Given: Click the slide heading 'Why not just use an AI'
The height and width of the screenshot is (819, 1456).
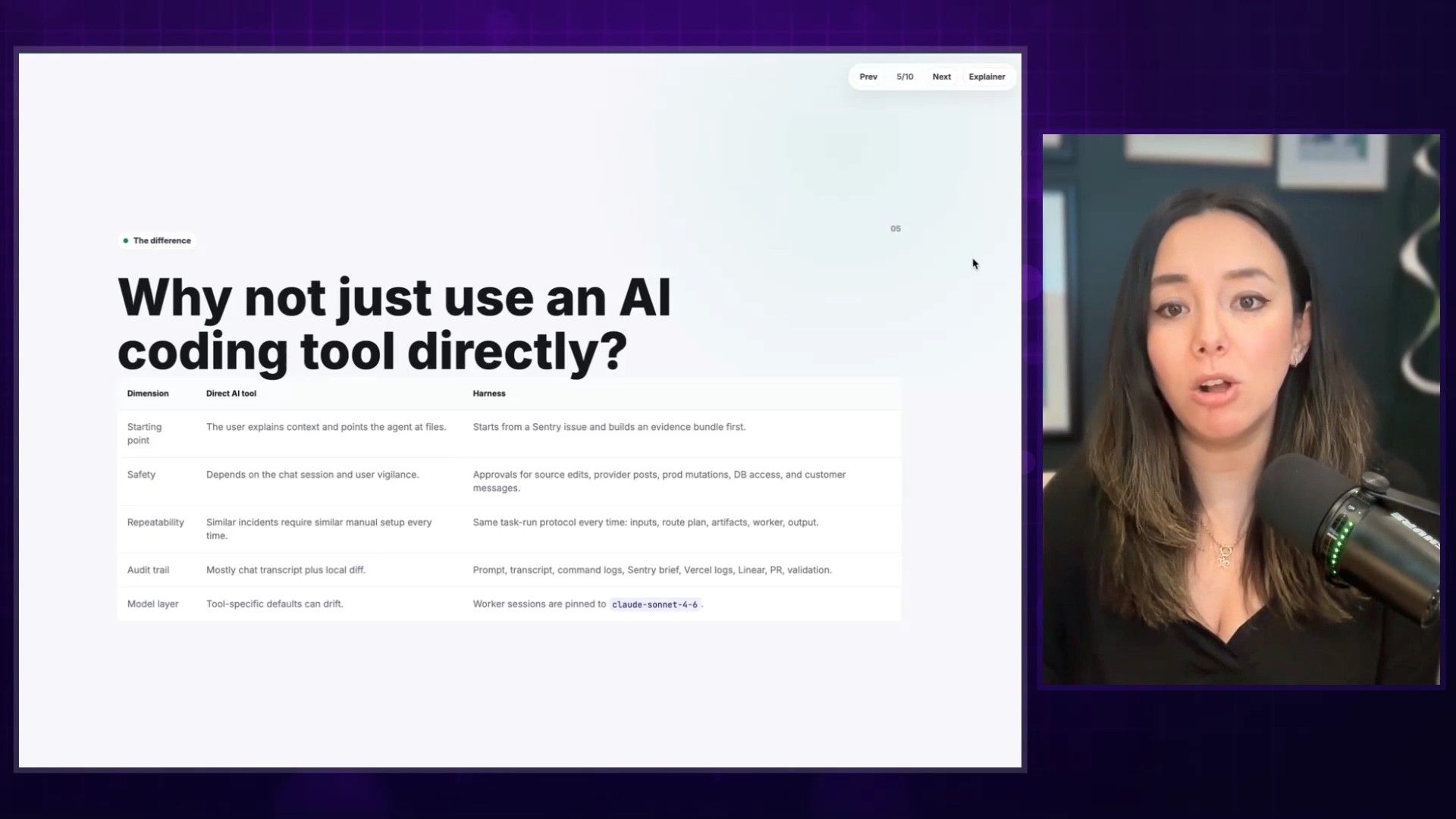Looking at the screenshot, I should [x=394, y=297].
